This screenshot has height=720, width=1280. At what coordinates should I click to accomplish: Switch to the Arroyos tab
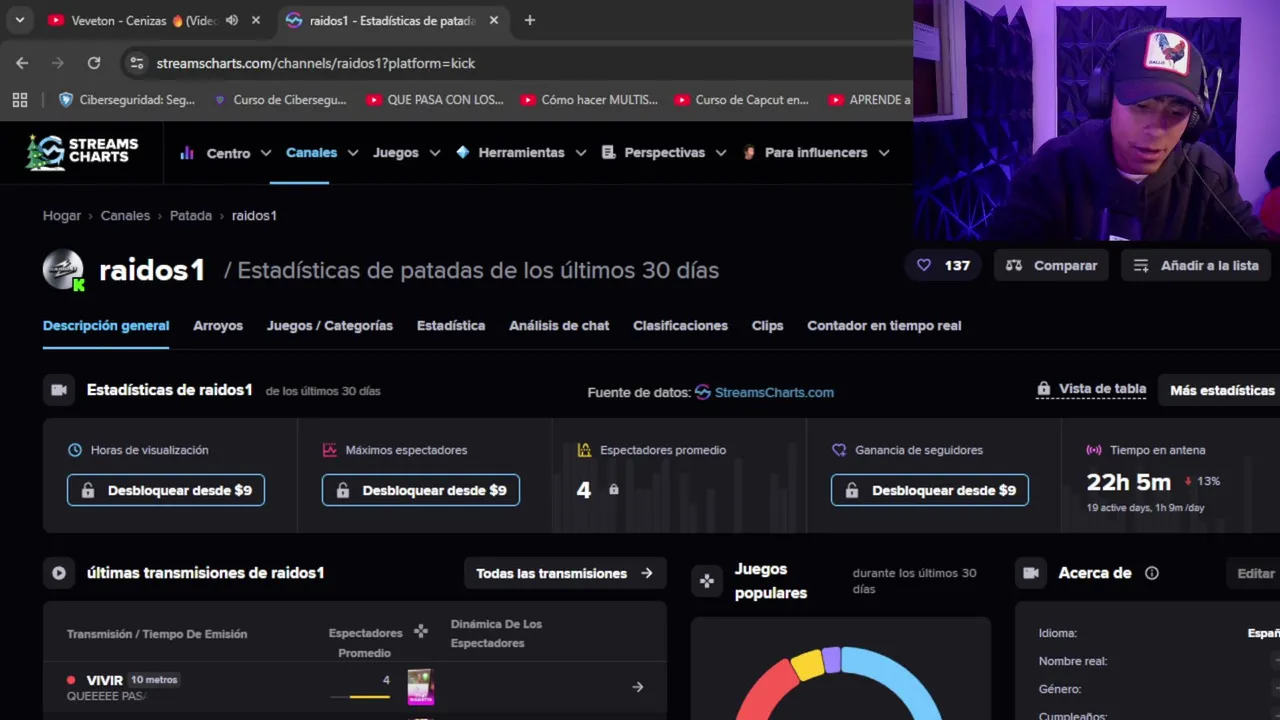point(218,325)
